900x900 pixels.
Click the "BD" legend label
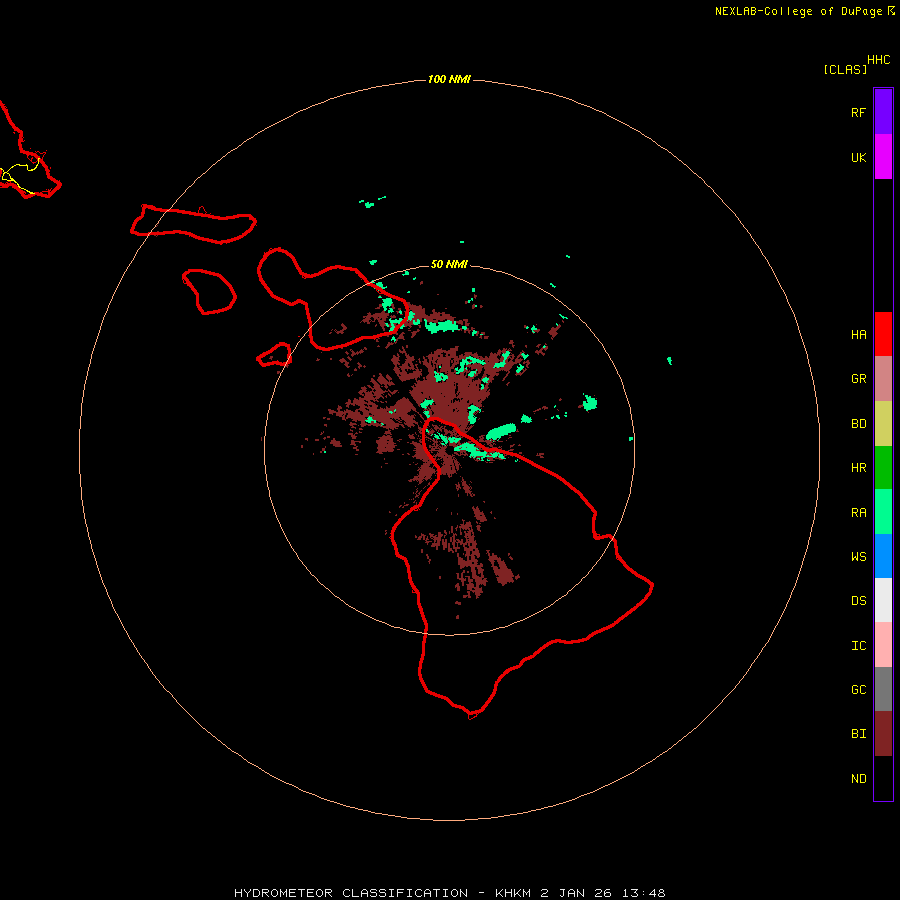pyautogui.click(x=858, y=424)
